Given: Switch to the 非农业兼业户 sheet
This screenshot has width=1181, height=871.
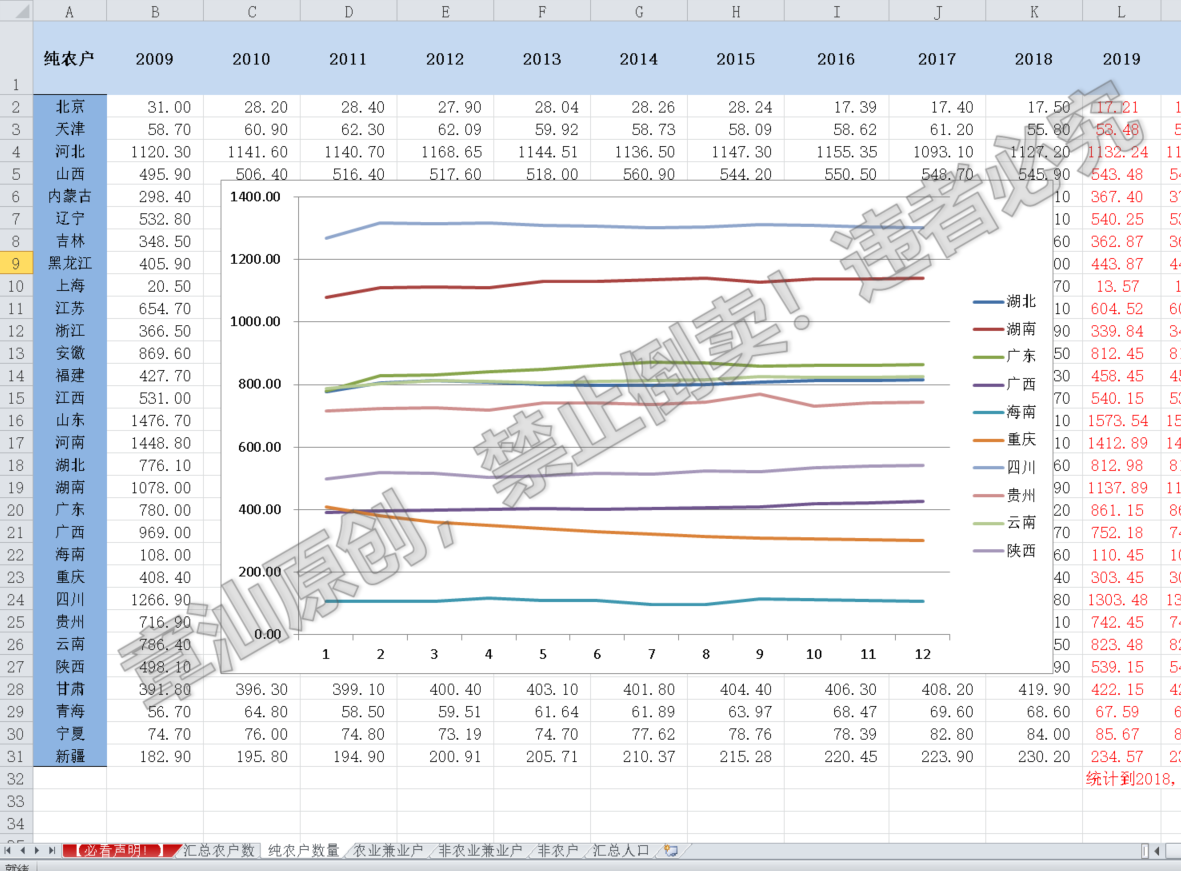Looking at the screenshot, I should click(x=480, y=851).
